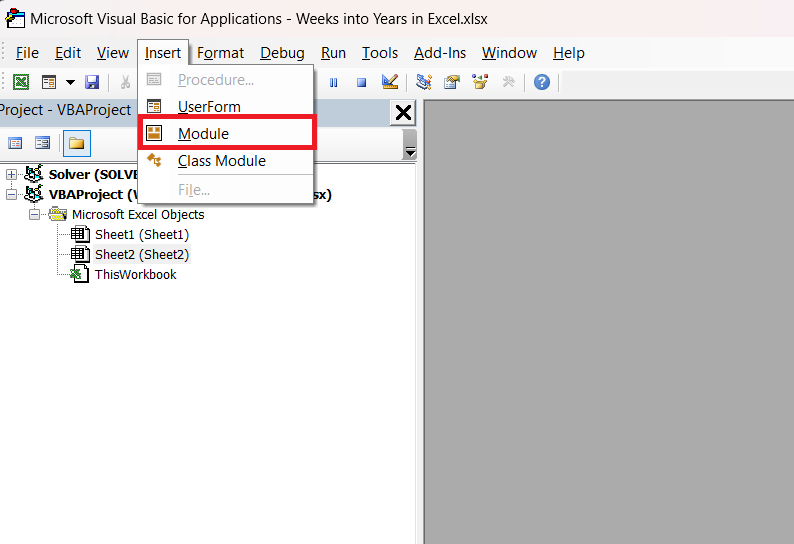794x544 pixels.
Task: Open Object Browser toolbar icon
Action: (x=480, y=82)
